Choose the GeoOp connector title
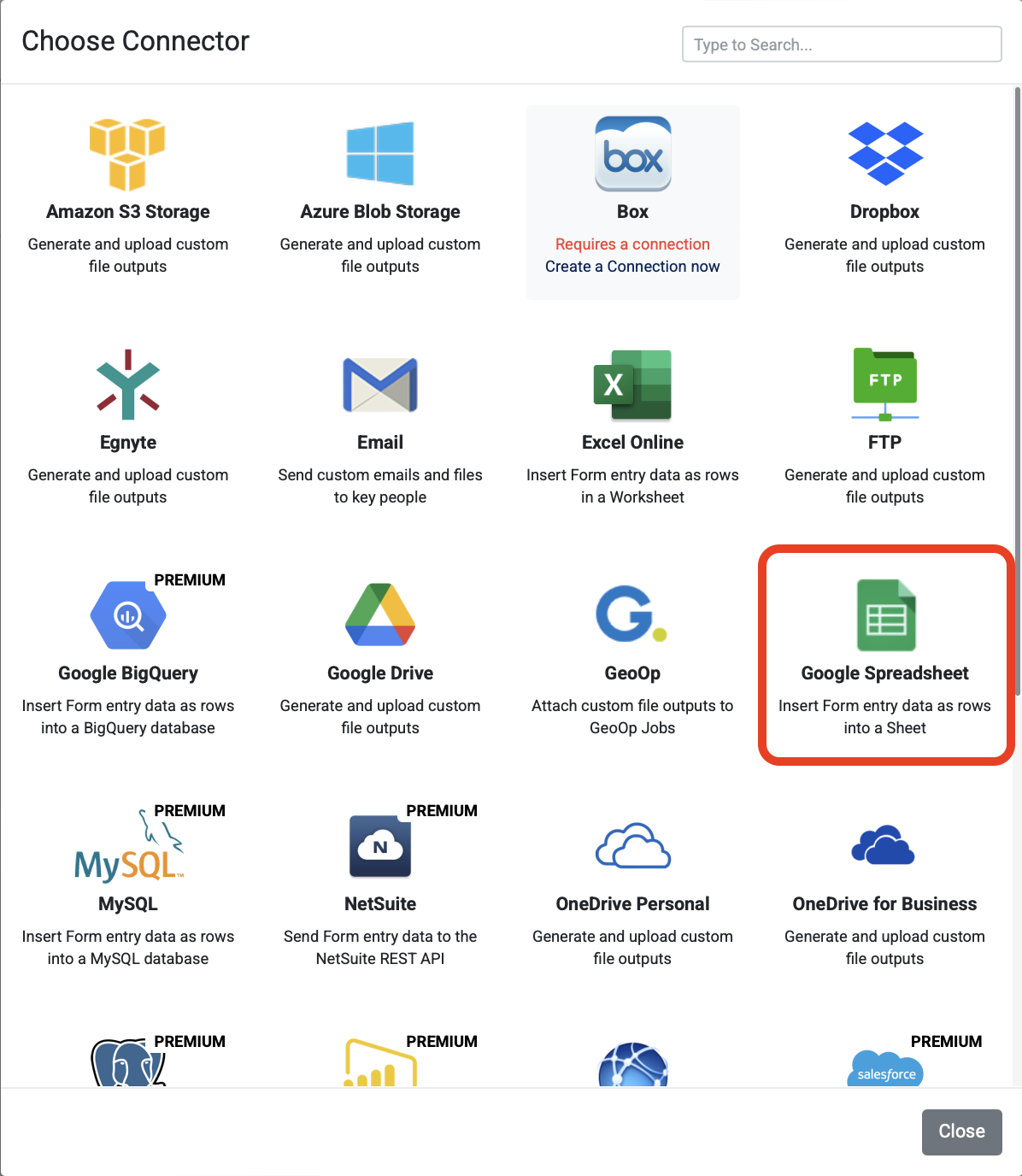This screenshot has height=1176, width=1022. click(x=632, y=673)
